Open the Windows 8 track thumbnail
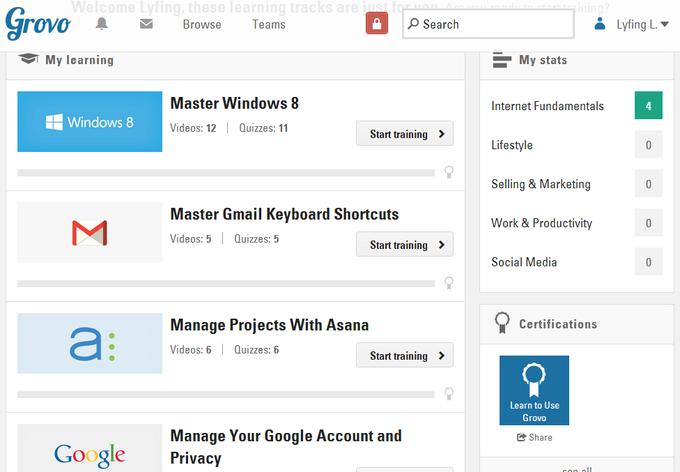This screenshot has width=680, height=472. [x=90, y=121]
